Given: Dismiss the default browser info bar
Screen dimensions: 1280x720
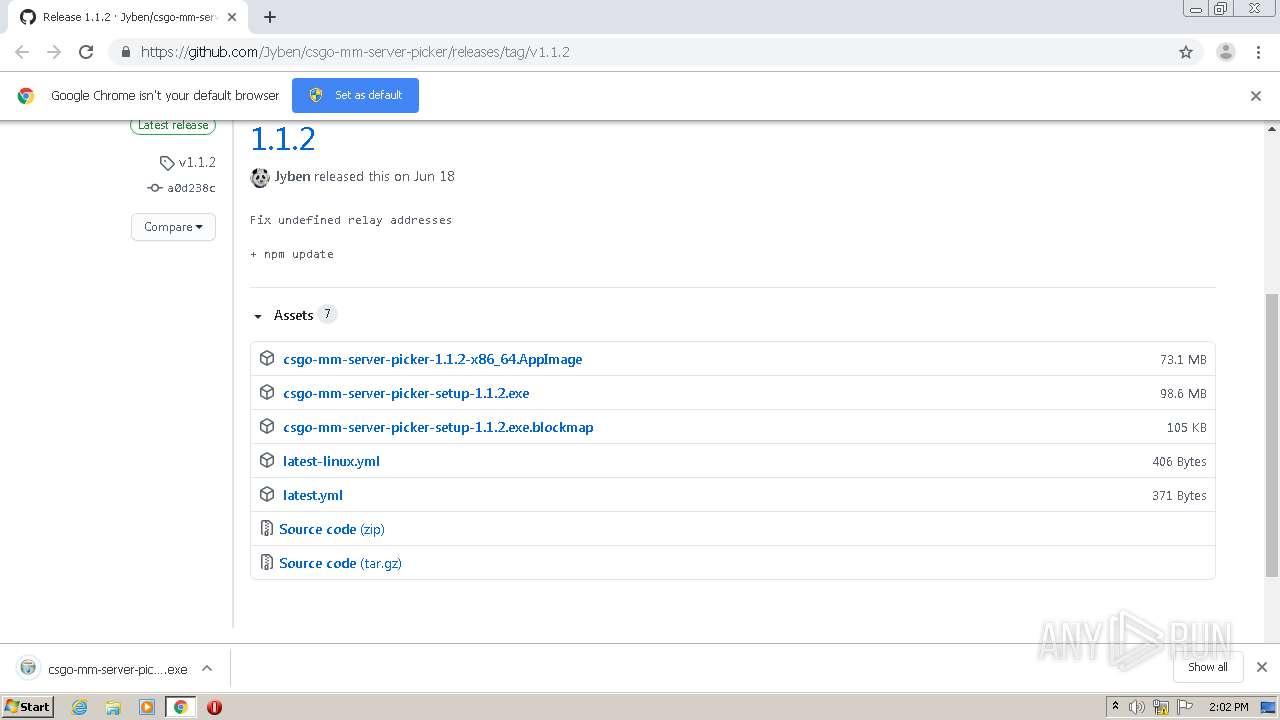Looking at the screenshot, I should [1256, 96].
